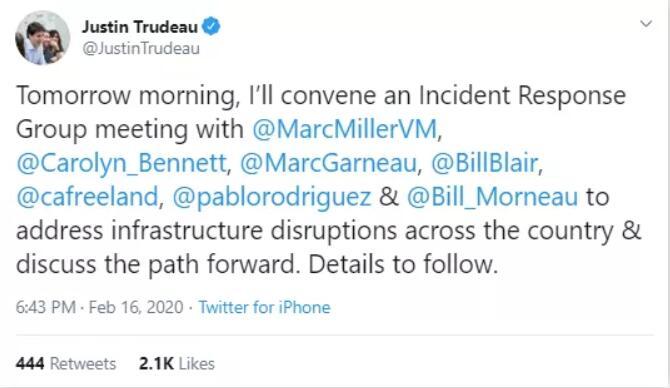This screenshot has width=670, height=388.
Task: Open the @MarcMillerVM mention
Action: pyautogui.click(x=345, y=129)
